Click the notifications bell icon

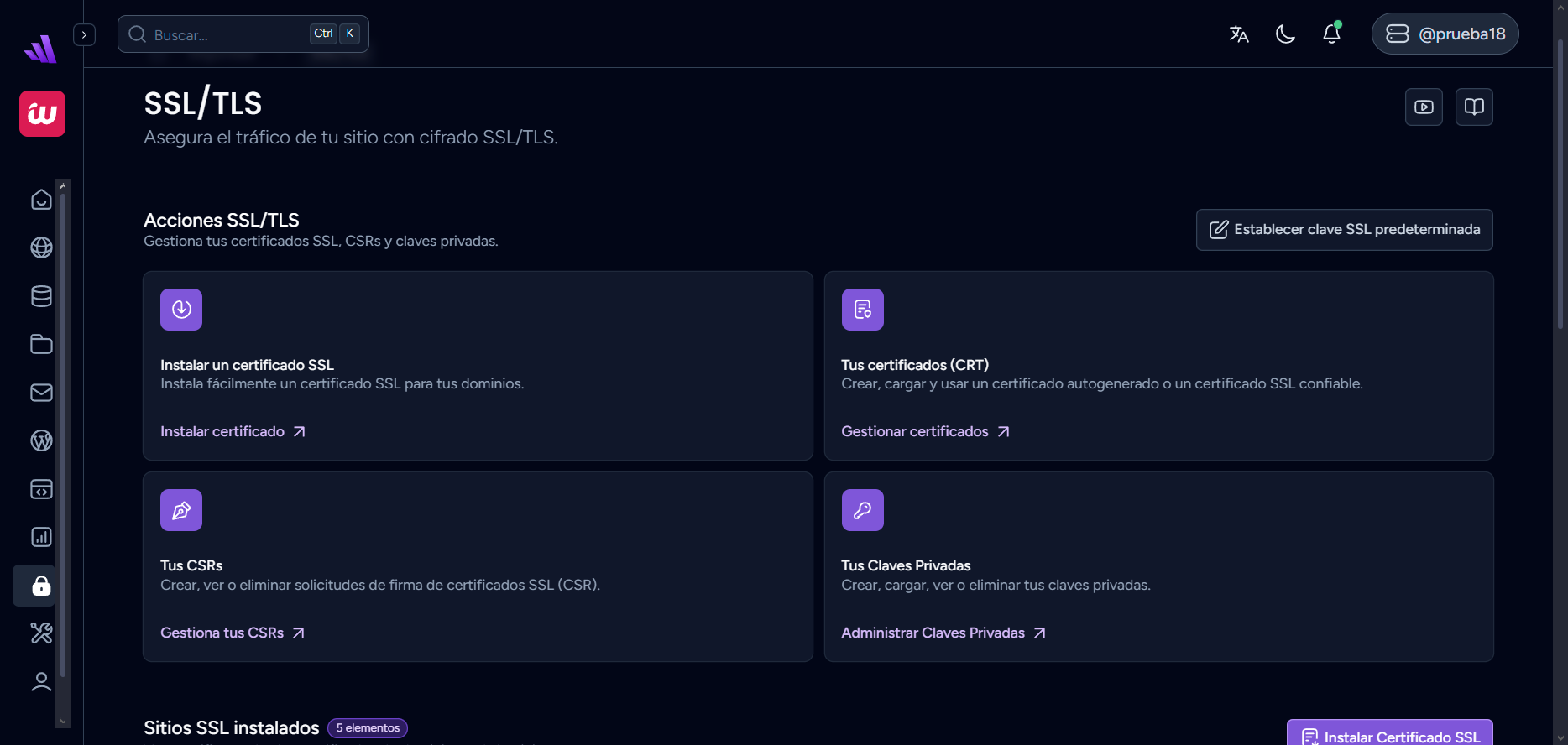point(1331,34)
